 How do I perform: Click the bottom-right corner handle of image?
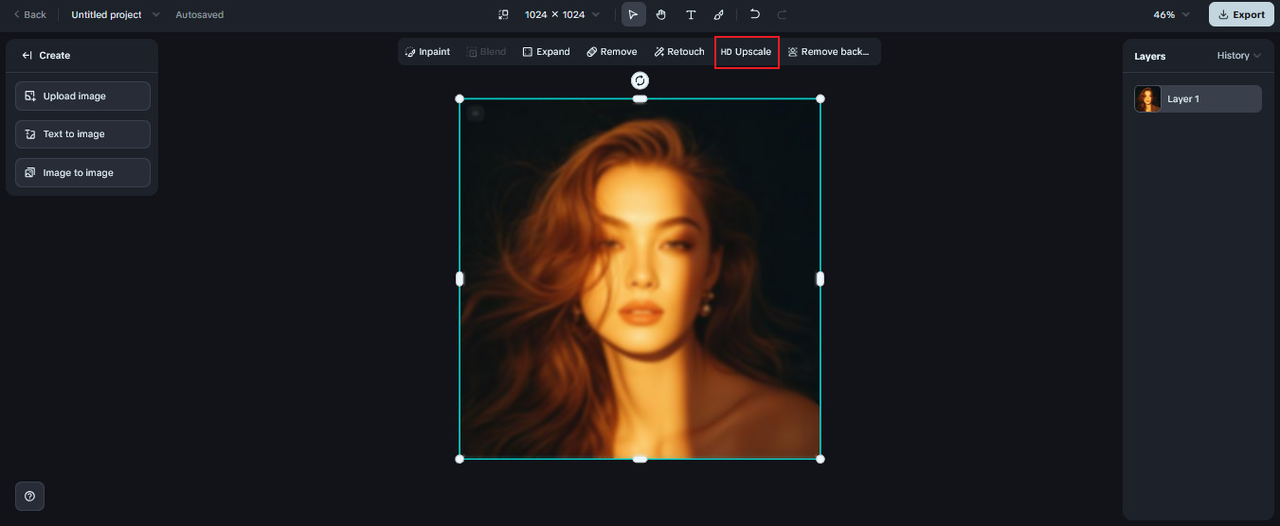(x=820, y=459)
